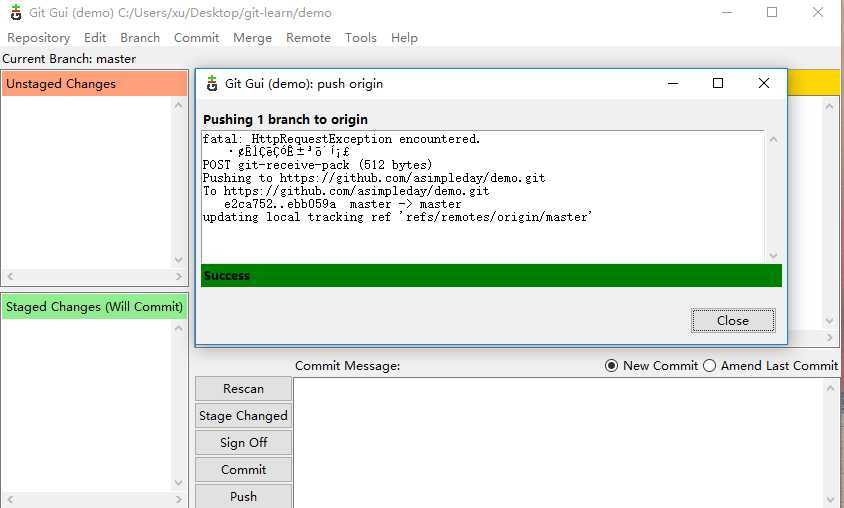844x508 pixels.
Task: Click the 'Current Branch: master' label
Action: point(69,59)
